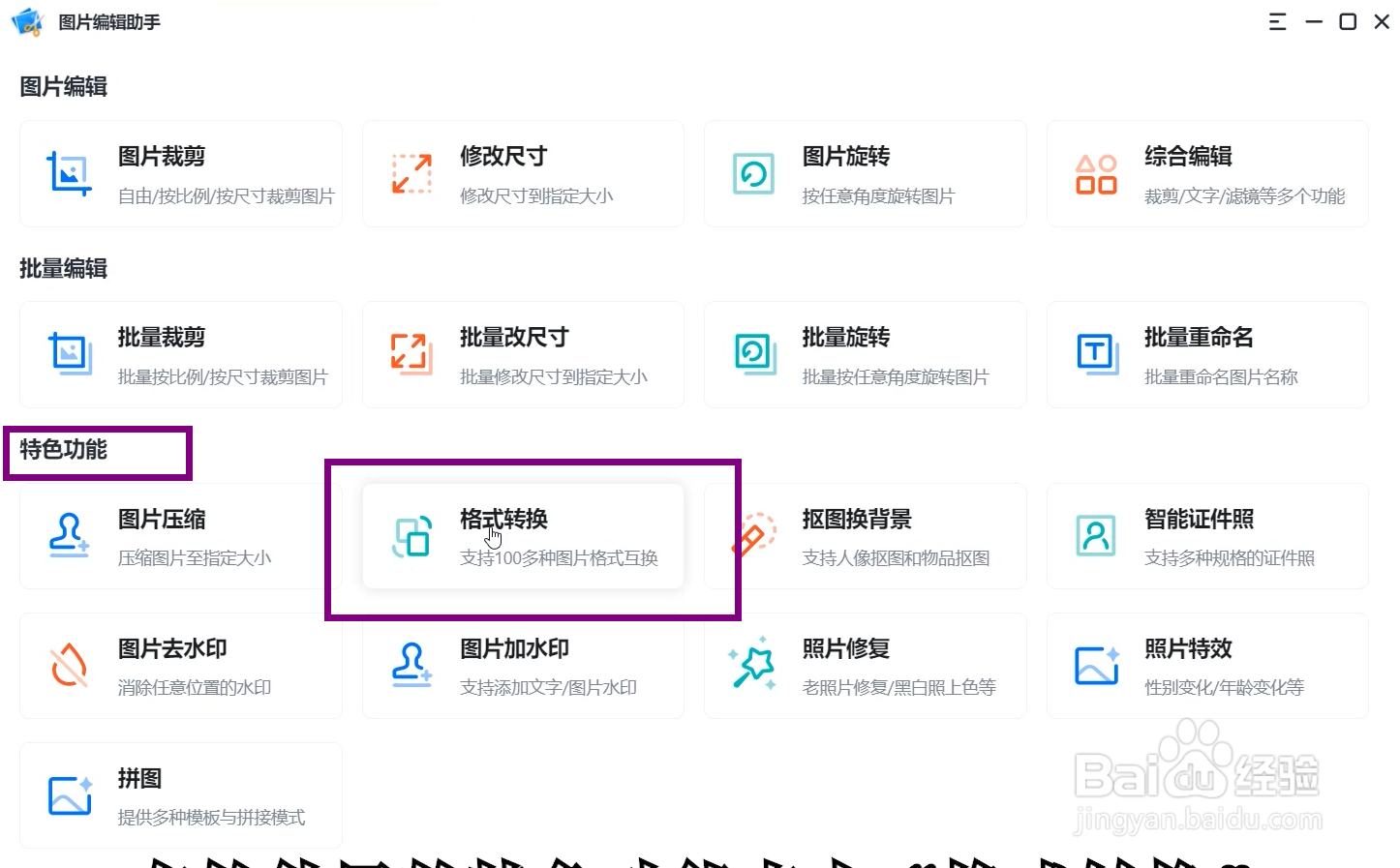This screenshot has width=1400, height=868.
Task: Click the 图片去水印 watermark removal icon
Action: point(69,666)
